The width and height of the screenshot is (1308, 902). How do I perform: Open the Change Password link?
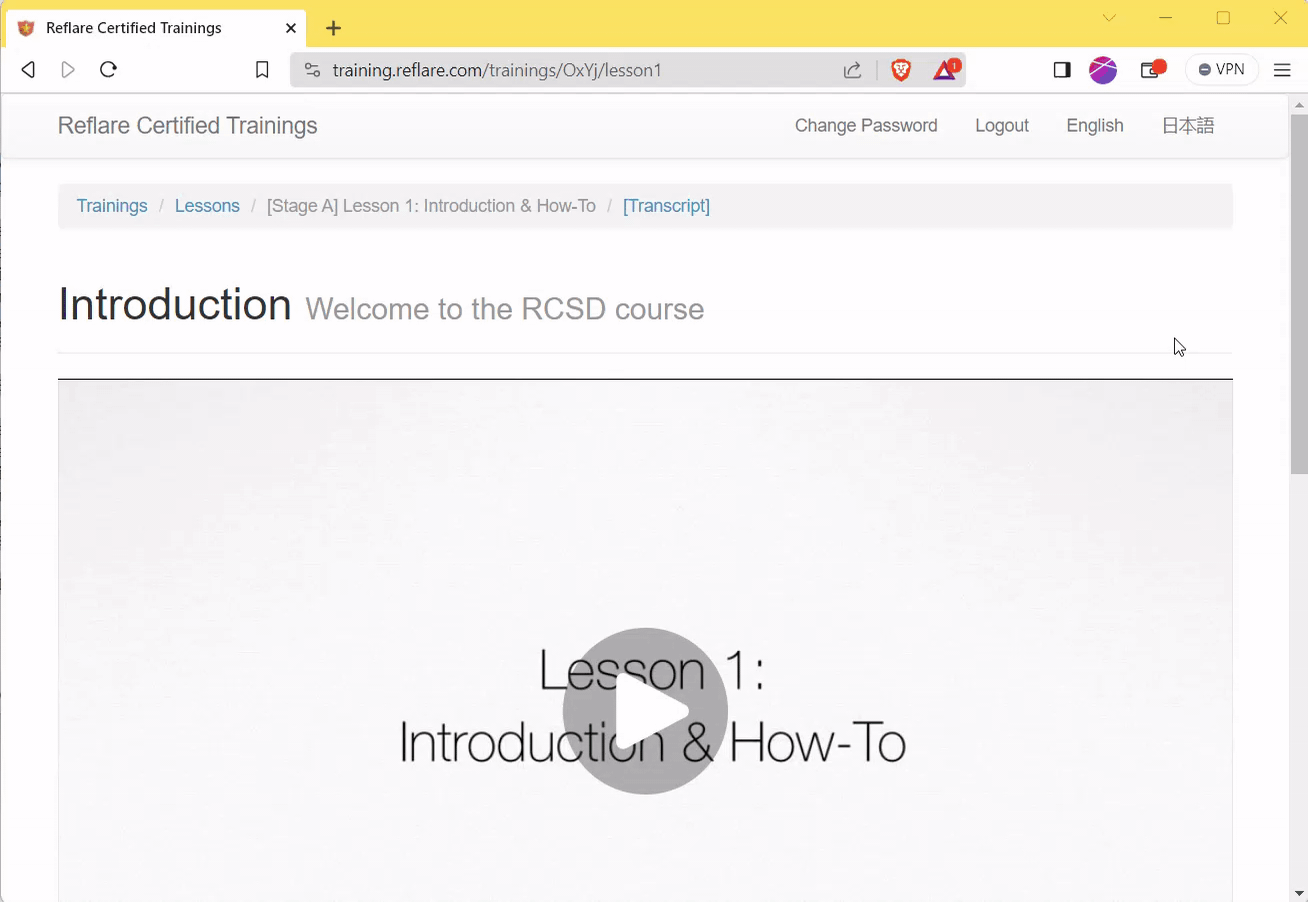click(x=866, y=126)
